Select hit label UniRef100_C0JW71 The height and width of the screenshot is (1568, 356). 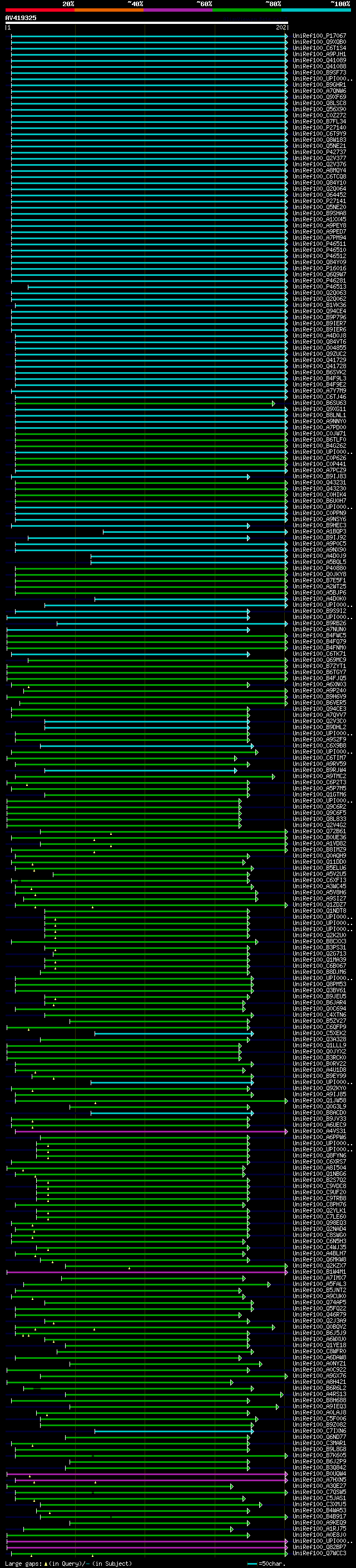point(319,433)
